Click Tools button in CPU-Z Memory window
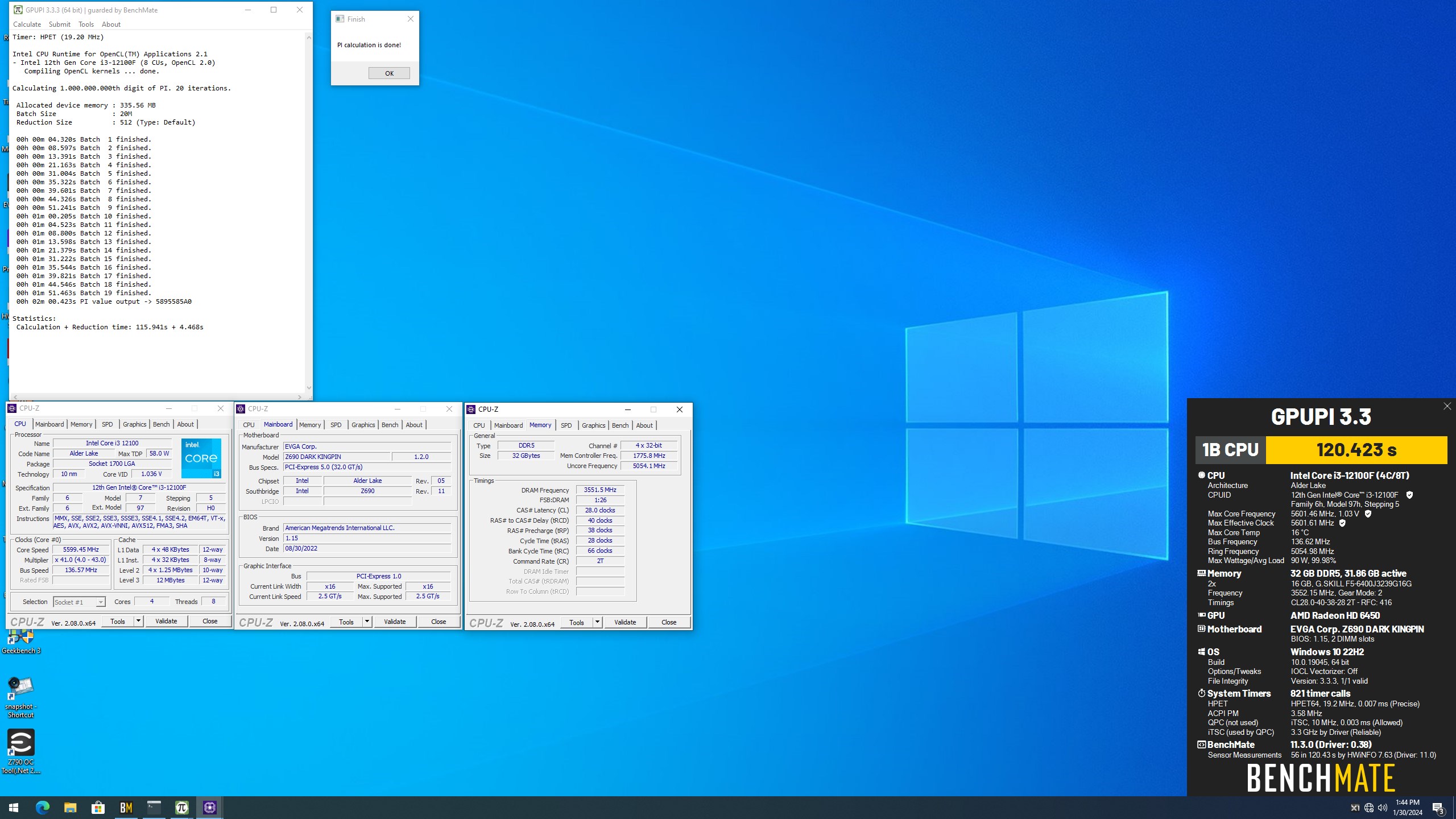 point(577,622)
